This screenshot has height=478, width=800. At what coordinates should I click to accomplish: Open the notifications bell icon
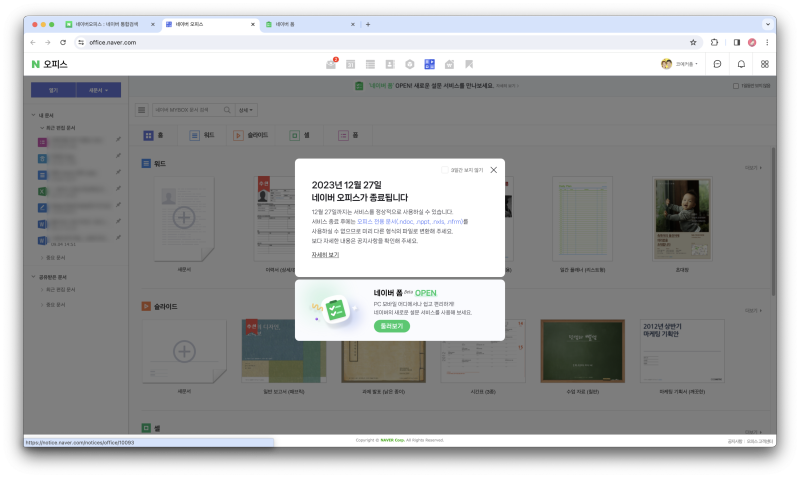pos(741,64)
